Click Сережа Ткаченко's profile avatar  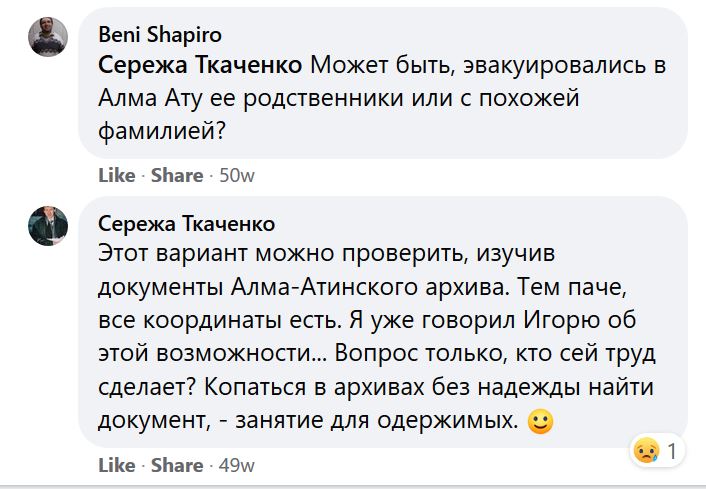[48, 226]
